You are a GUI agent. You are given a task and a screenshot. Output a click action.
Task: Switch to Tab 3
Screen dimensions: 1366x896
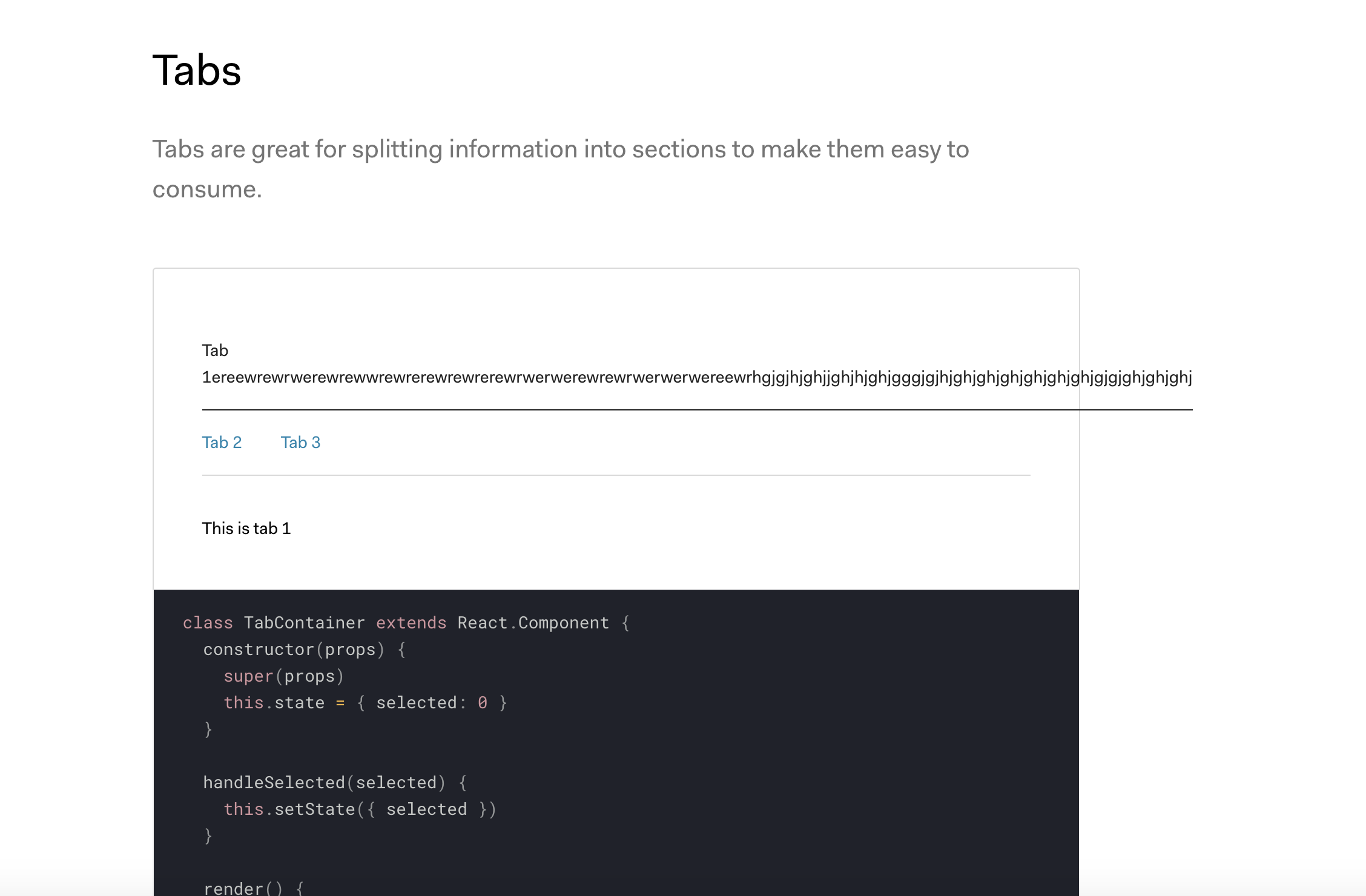tap(300, 443)
